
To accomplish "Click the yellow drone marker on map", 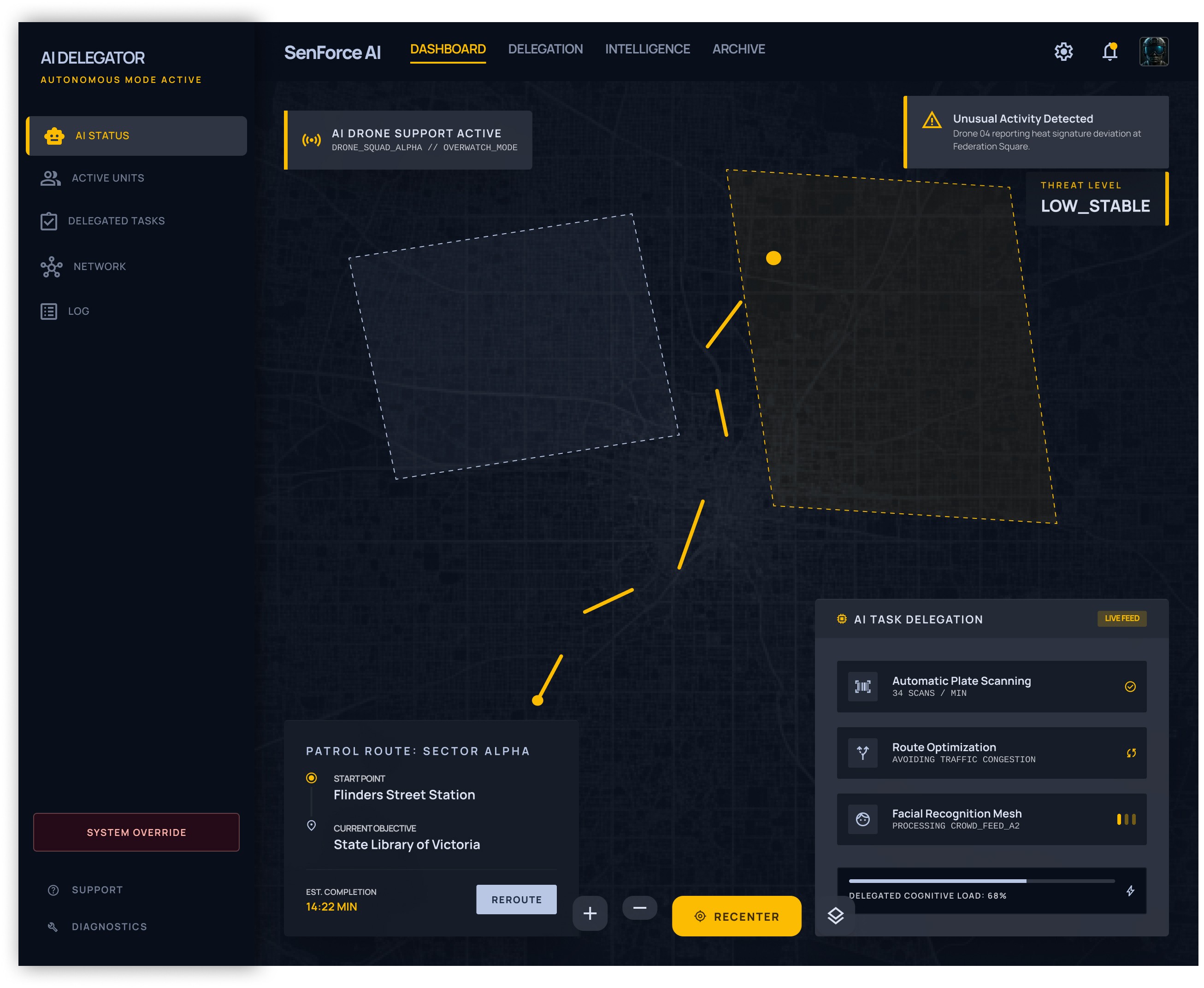I will click(773, 259).
